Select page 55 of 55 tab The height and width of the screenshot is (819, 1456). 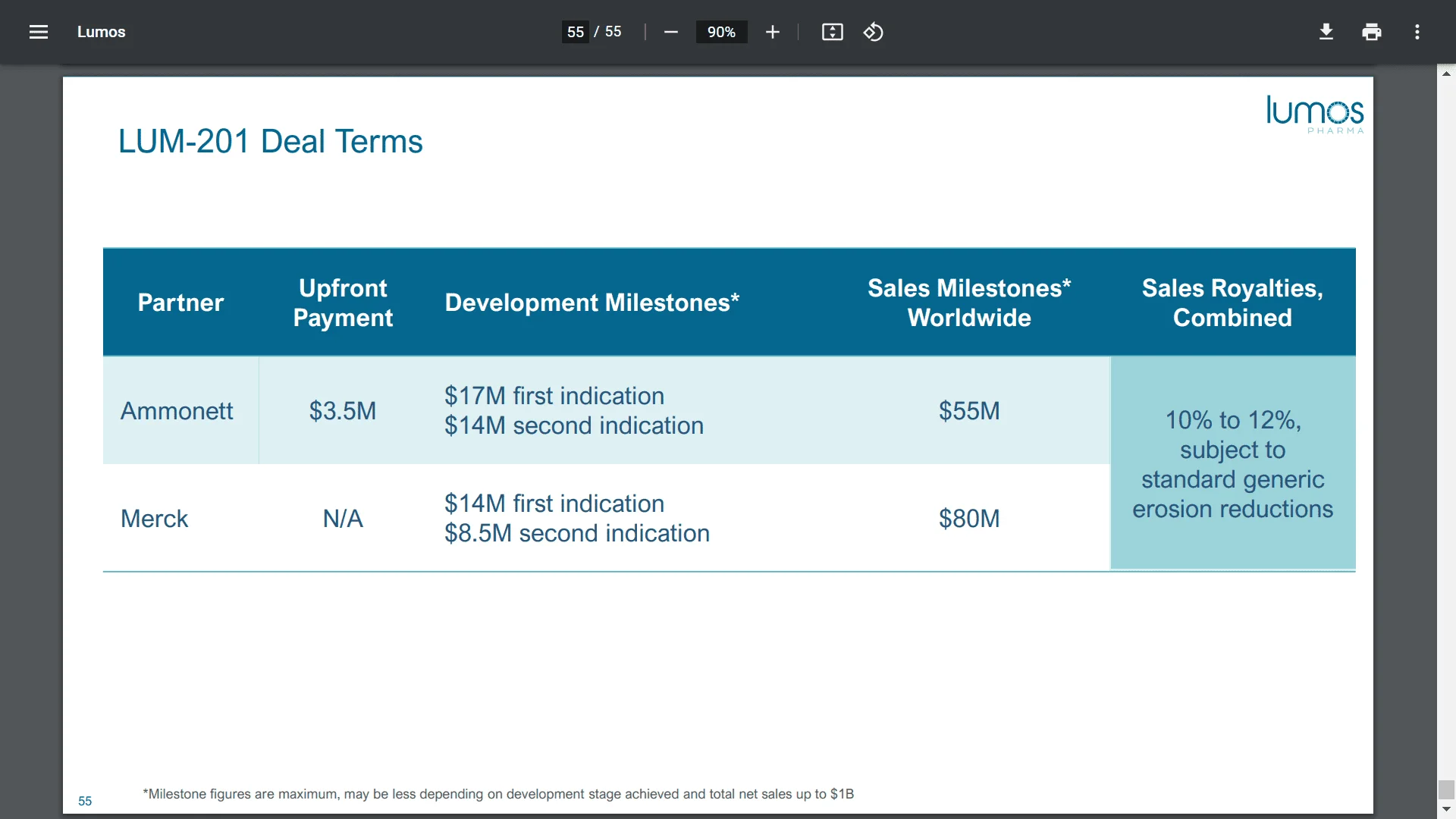(575, 32)
